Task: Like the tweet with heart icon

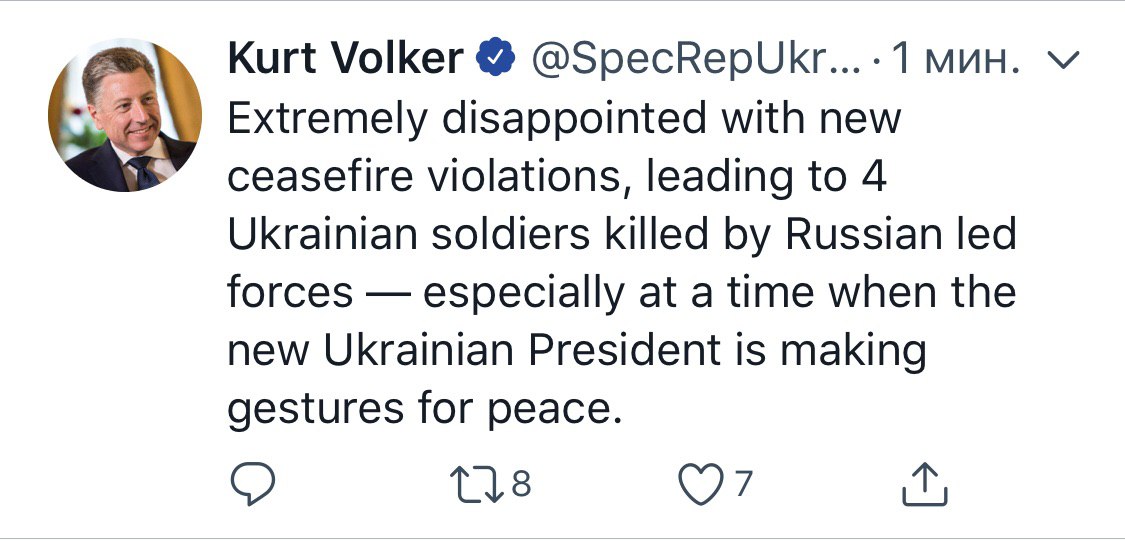Action: (702, 485)
